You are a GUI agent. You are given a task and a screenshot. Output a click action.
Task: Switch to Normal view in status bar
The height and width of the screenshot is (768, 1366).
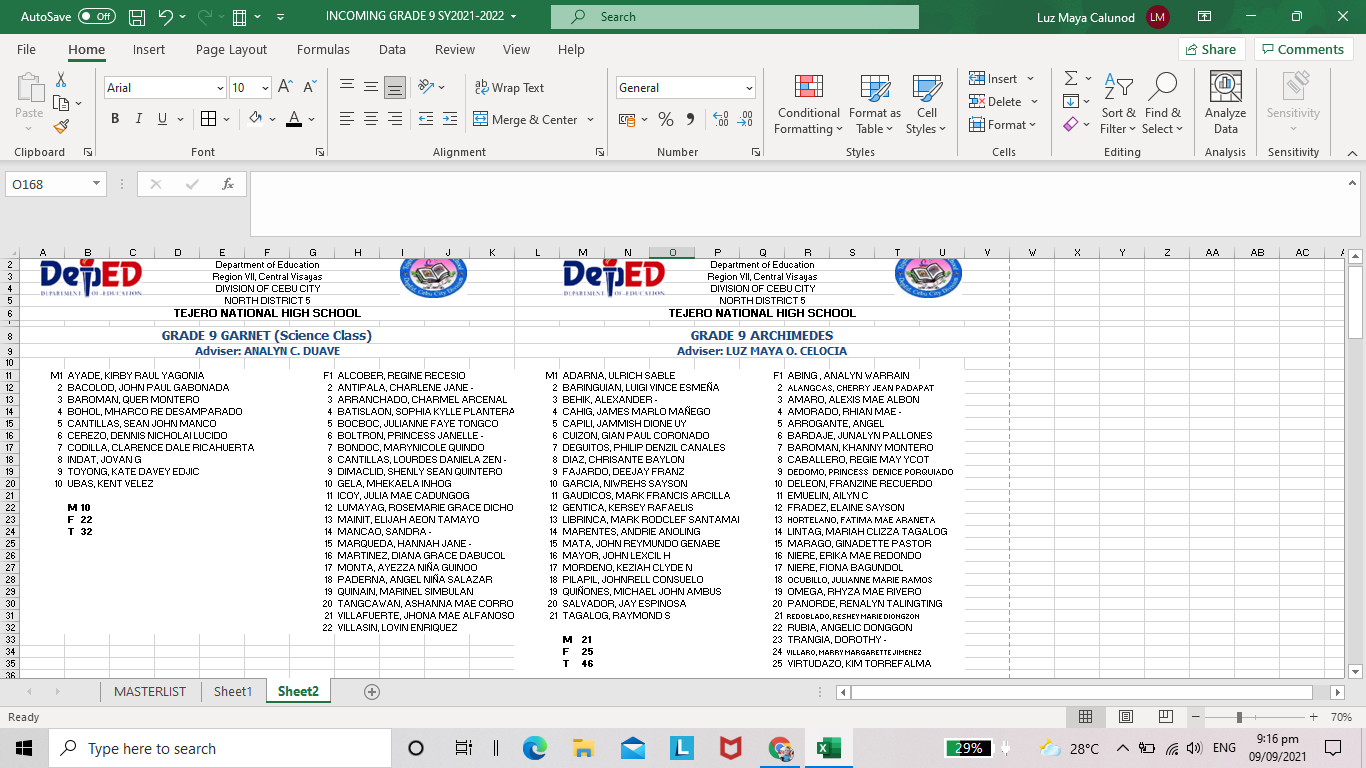coord(1085,717)
